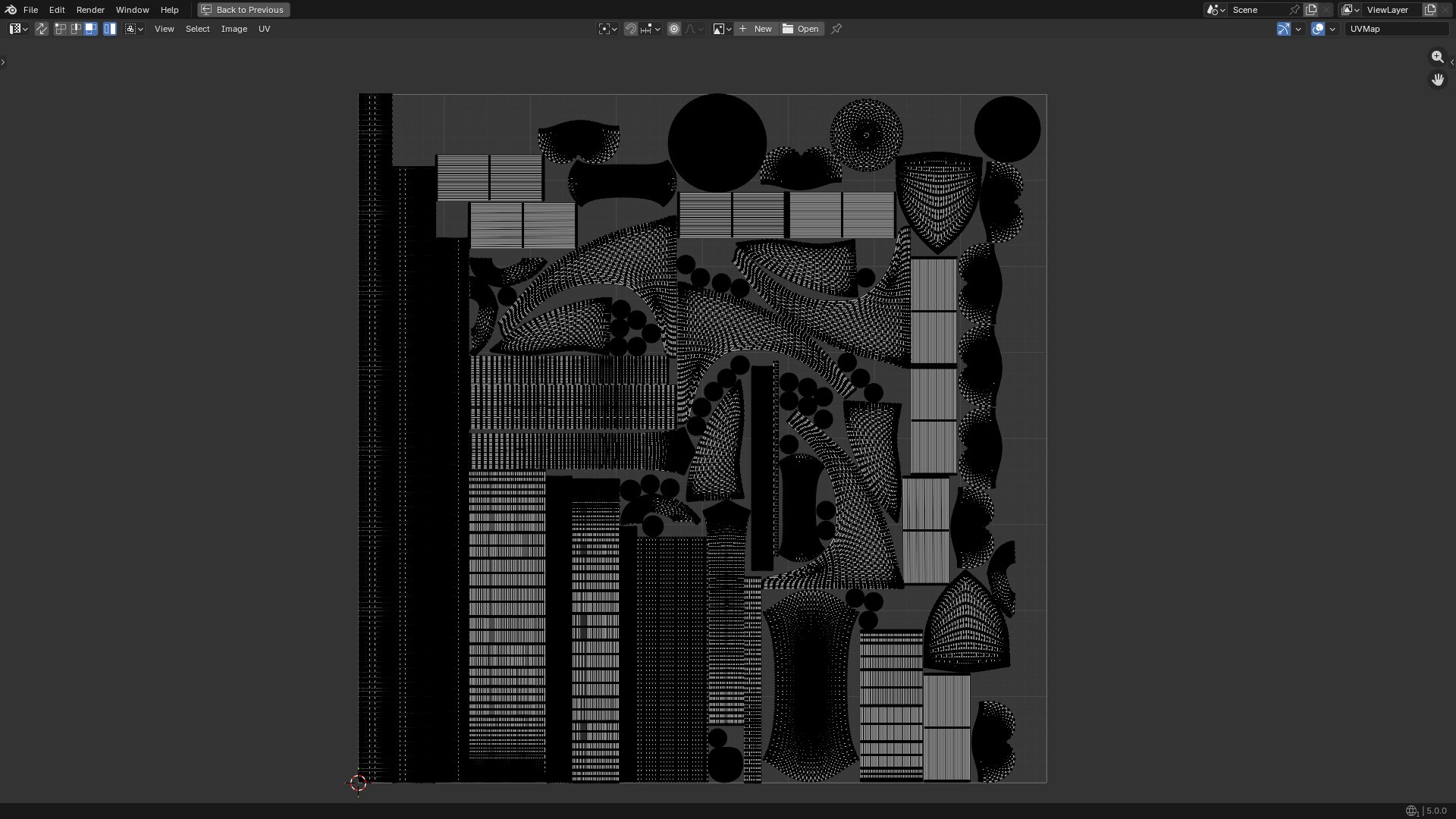Viewport: 1456px width, 819px height.
Task: Click the pan hand gizmo
Action: [x=1437, y=80]
